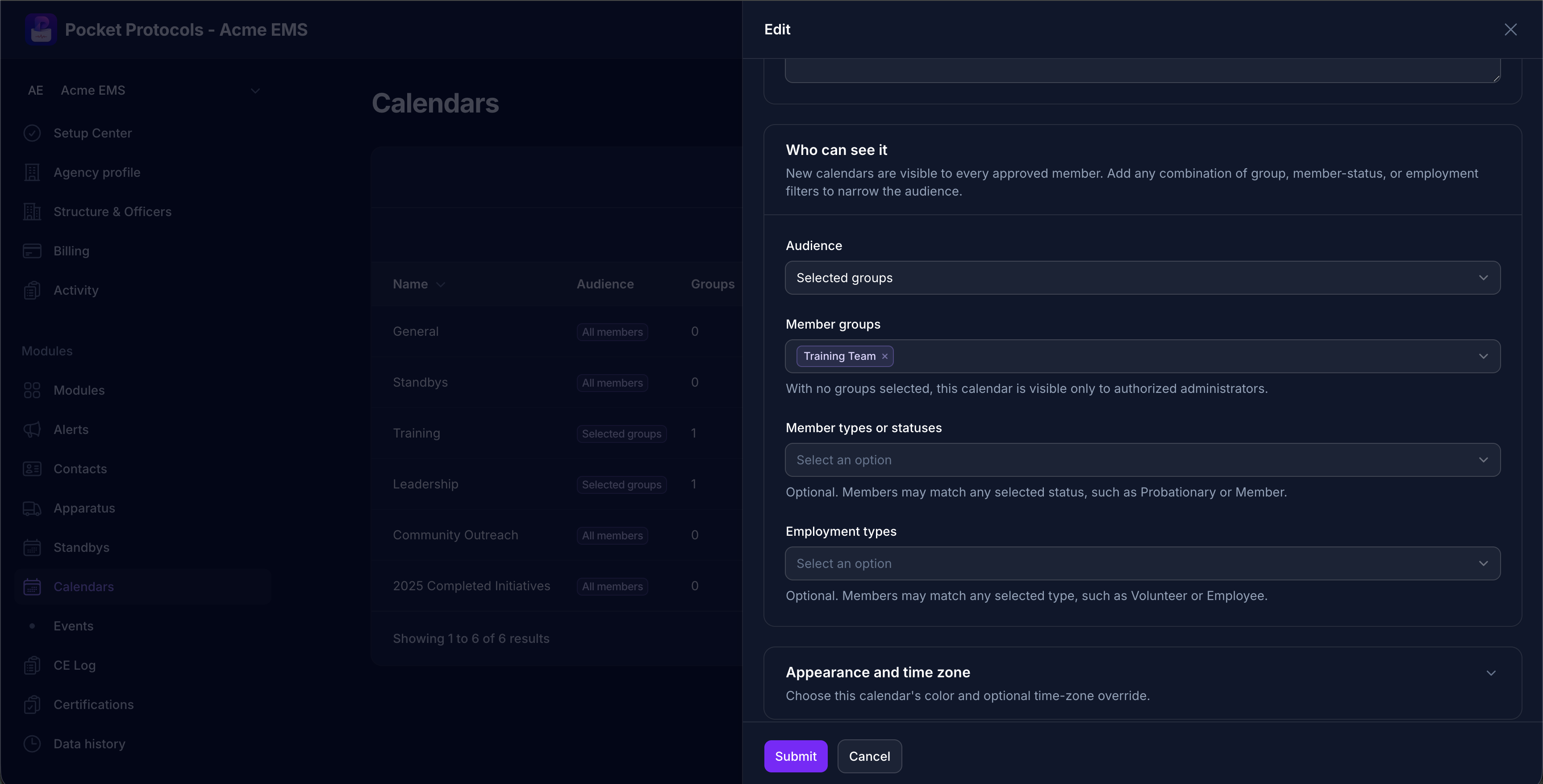
Task: Click the 2025 Completed Initiatives row
Action: point(471,586)
